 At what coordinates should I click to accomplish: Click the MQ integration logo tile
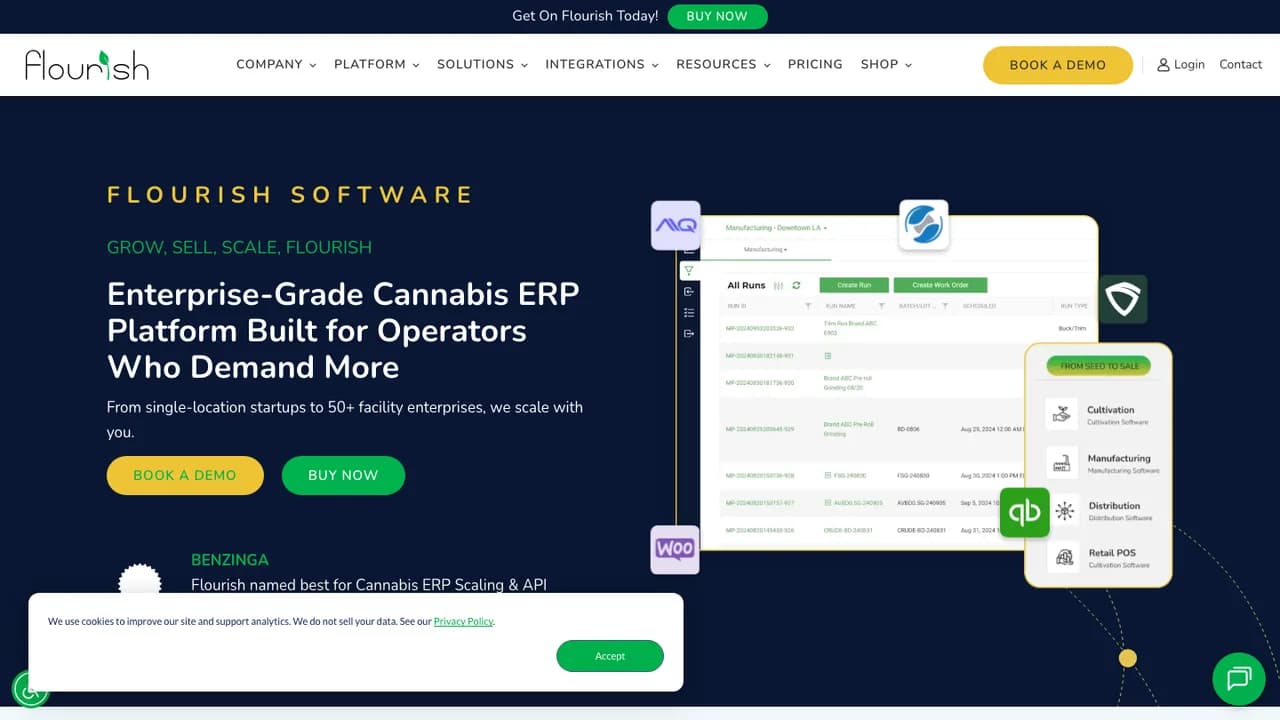(676, 226)
